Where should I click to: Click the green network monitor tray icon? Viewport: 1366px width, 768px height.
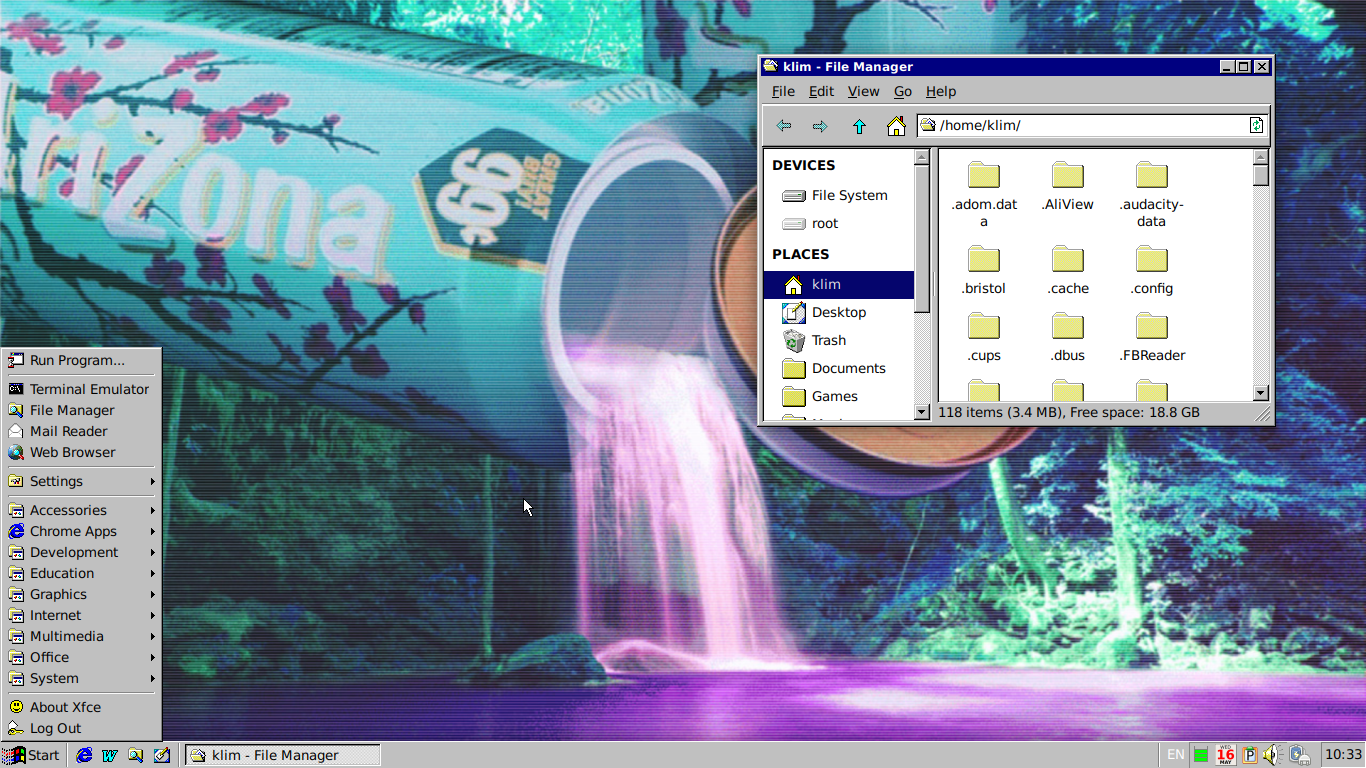click(1201, 755)
